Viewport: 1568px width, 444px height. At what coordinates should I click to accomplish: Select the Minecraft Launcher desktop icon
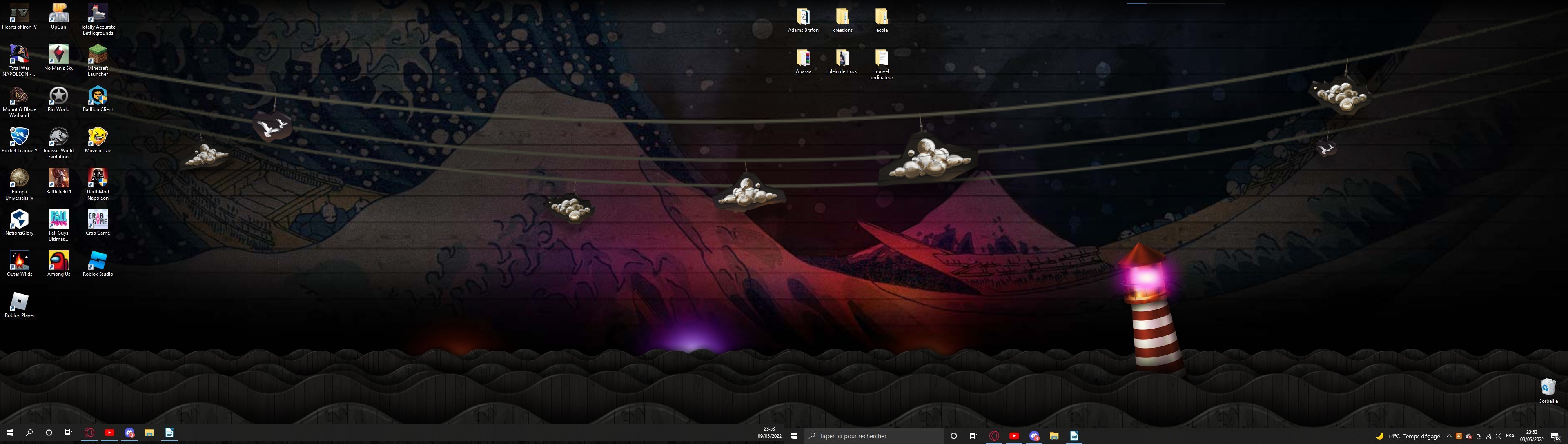(98, 56)
